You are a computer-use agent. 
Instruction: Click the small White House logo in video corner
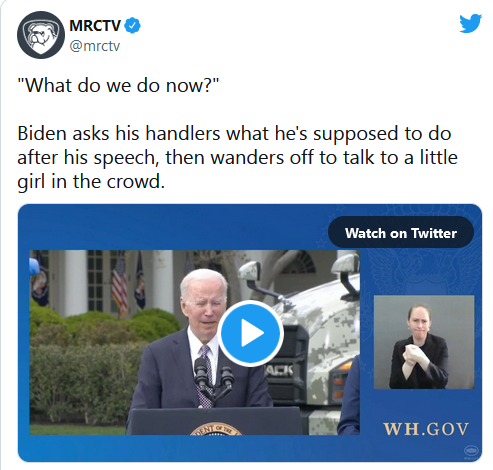coord(471,451)
